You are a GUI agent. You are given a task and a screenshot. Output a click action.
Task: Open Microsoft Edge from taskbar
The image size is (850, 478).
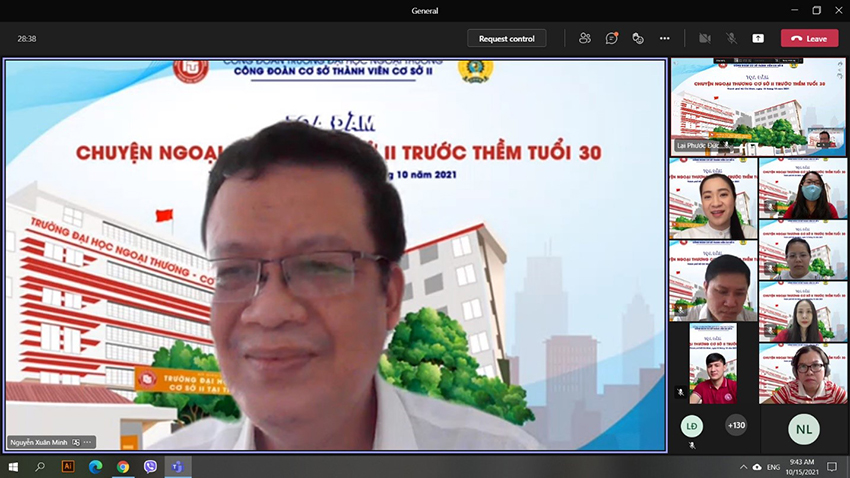(95, 467)
